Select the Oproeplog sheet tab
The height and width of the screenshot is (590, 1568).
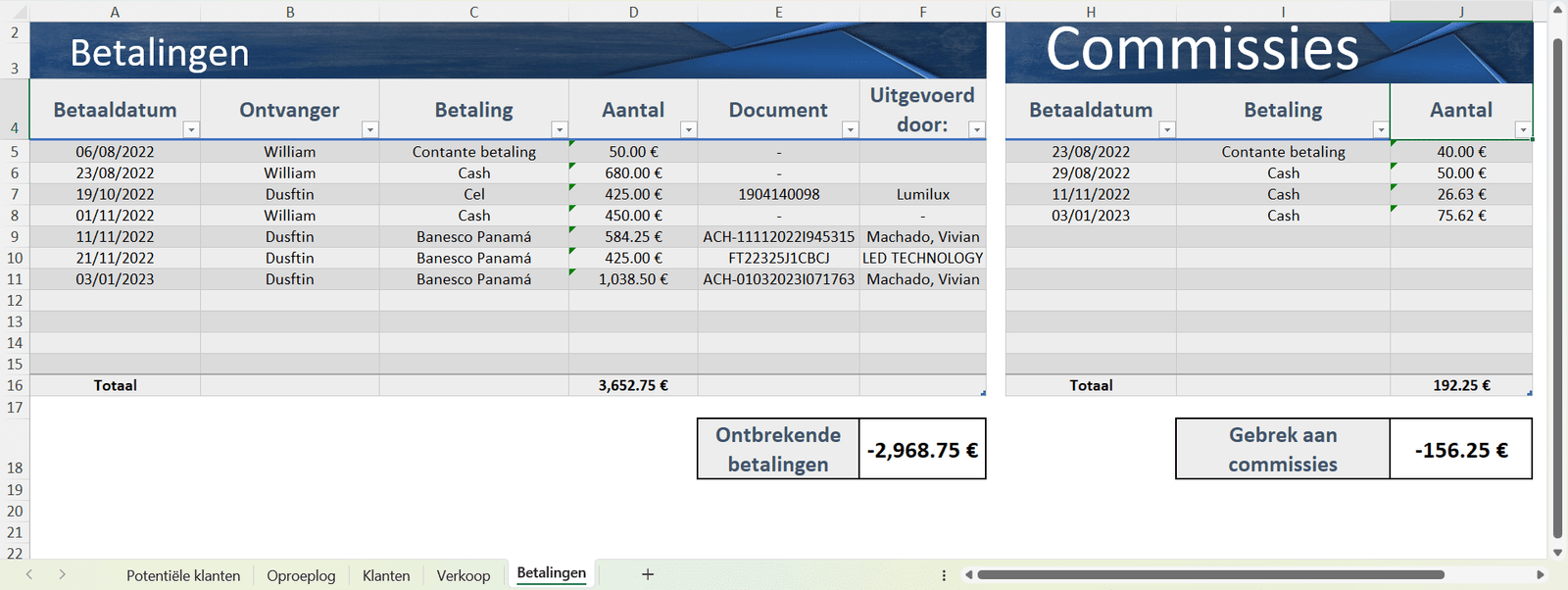tap(301, 575)
